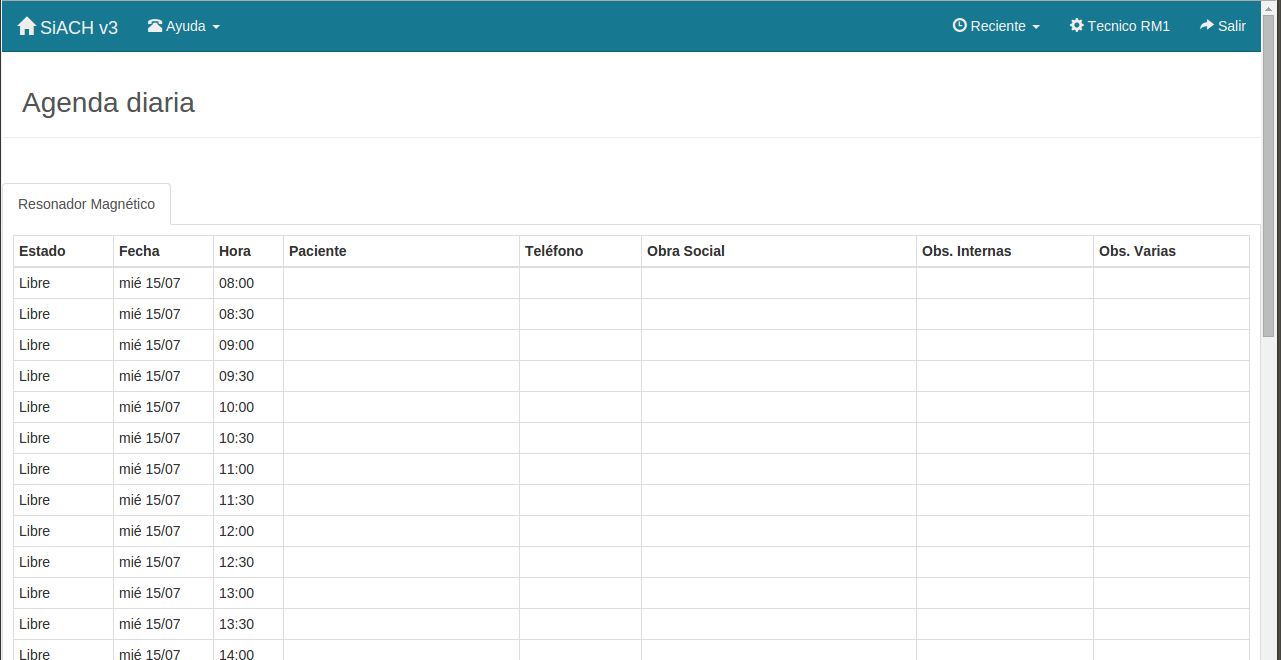Select the 10:00 time cell
Screen dimensions: 1281x660
pyautogui.click(x=248, y=407)
